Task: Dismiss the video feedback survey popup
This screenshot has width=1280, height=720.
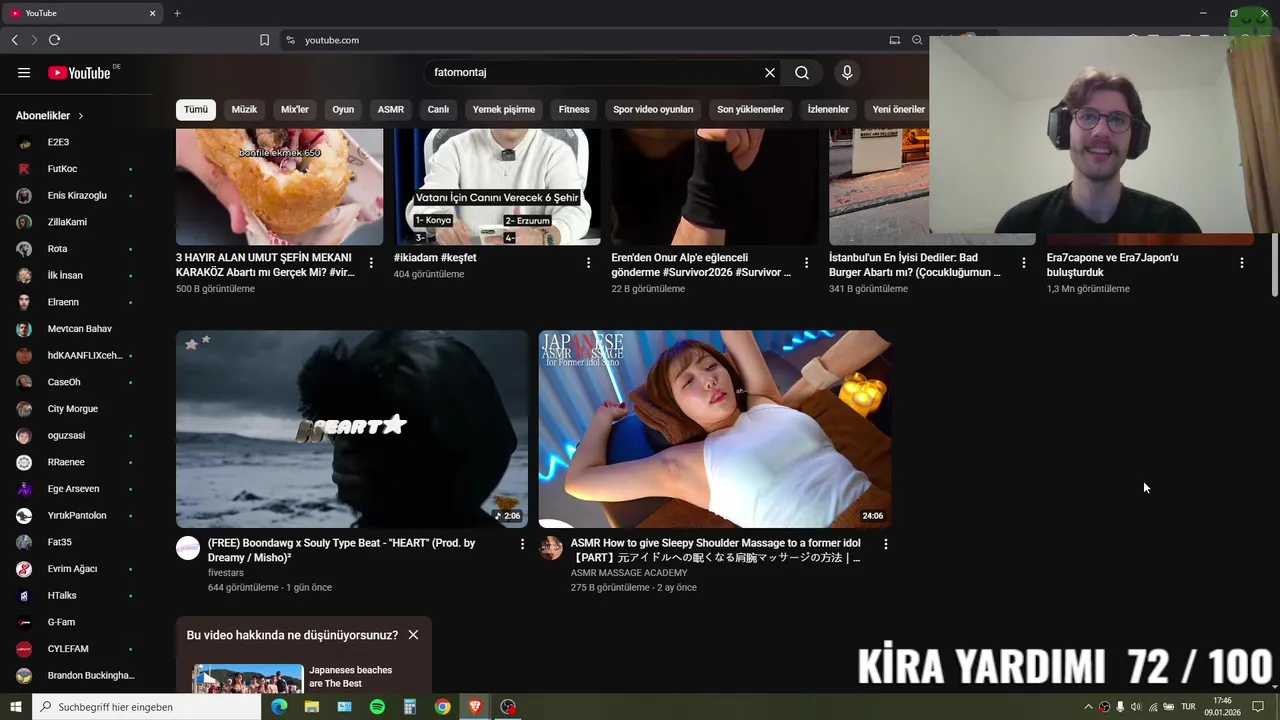Action: click(413, 635)
